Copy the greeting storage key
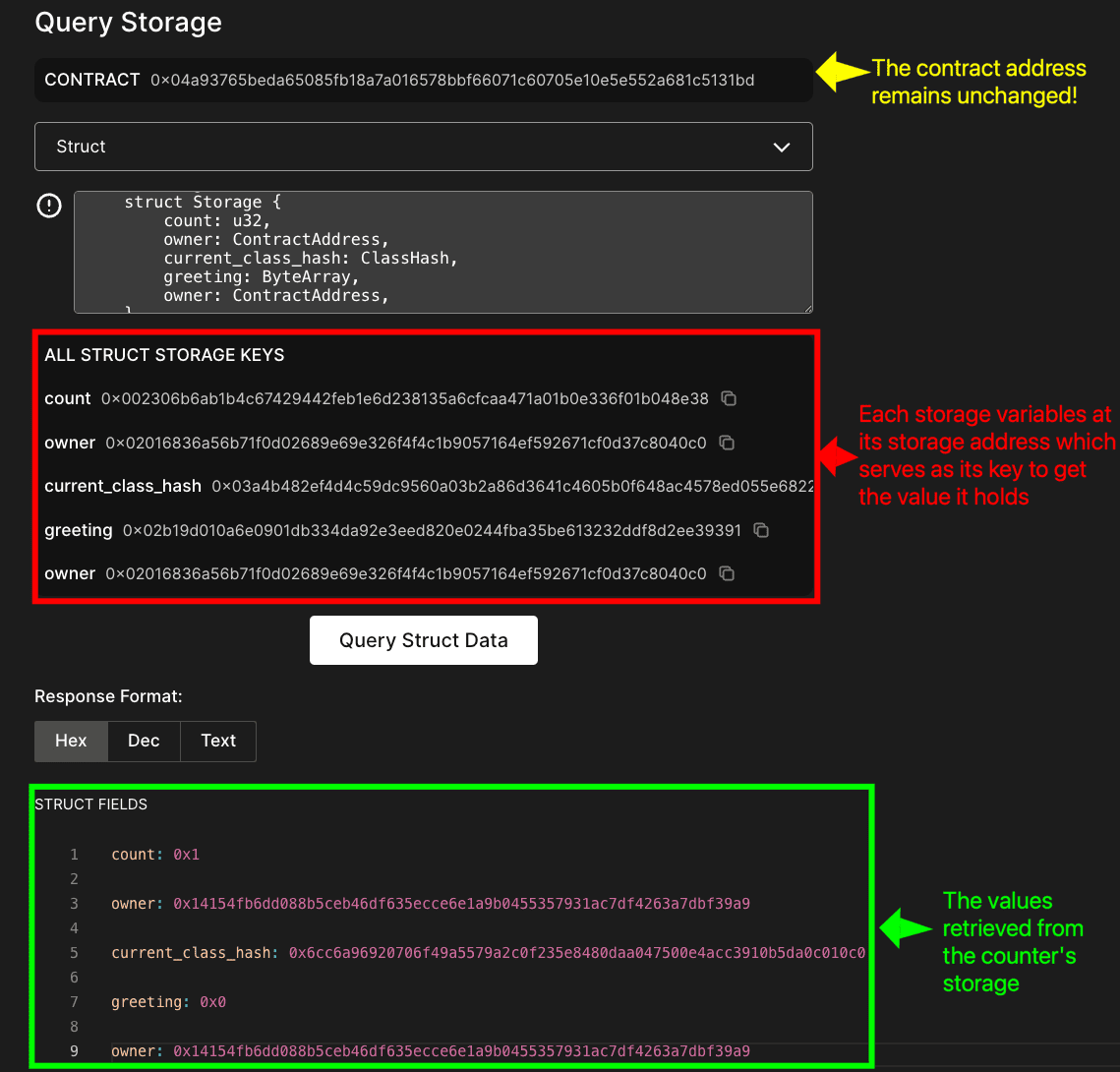Screen dimensions: 1120x1072 [x=761, y=530]
